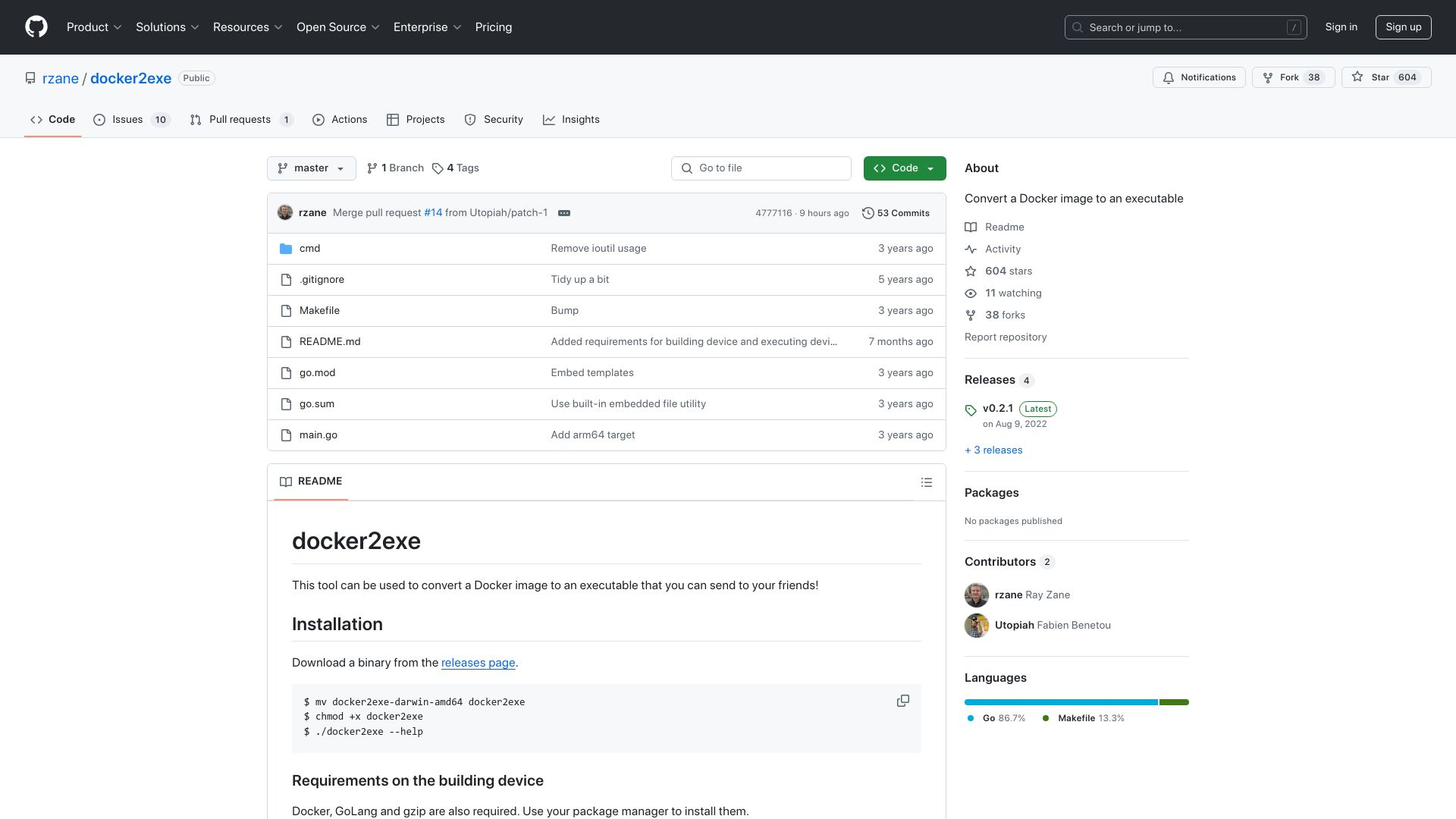
Task: Click the Notifications bell button
Action: tap(1199, 77)
